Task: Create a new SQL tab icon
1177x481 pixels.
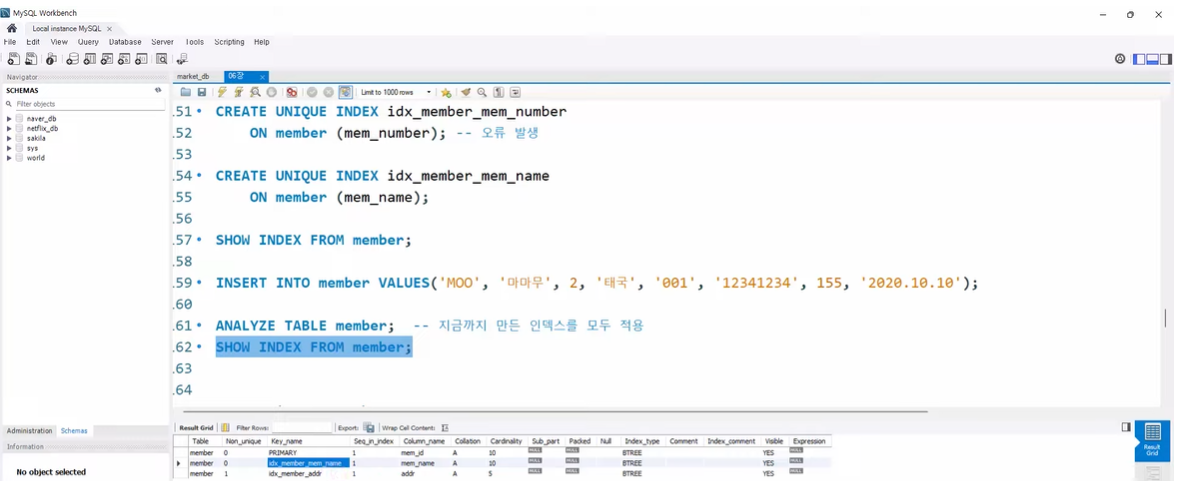Action: pos(13,59)
